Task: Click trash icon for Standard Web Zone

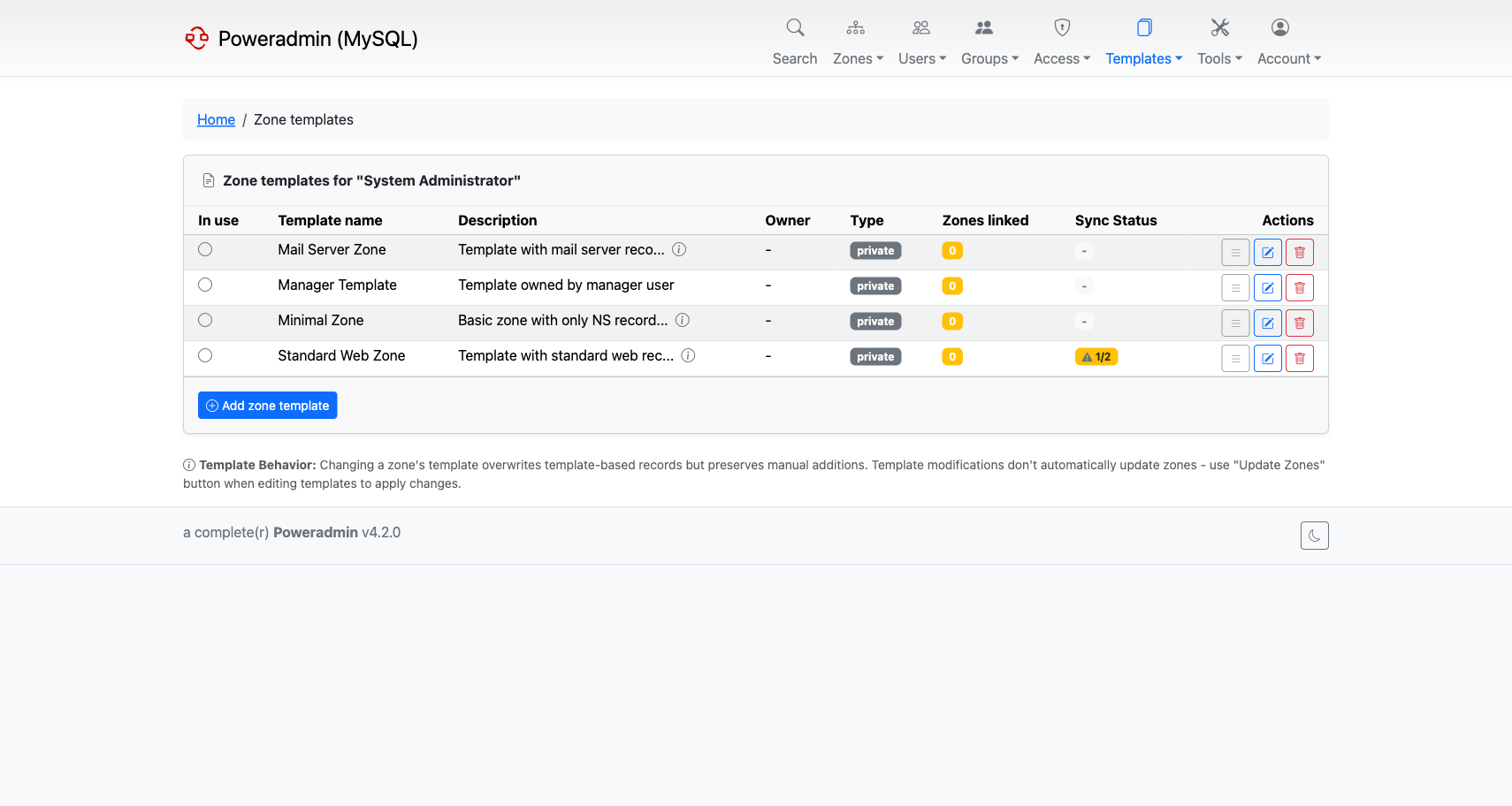Action: pos(1299,359)
